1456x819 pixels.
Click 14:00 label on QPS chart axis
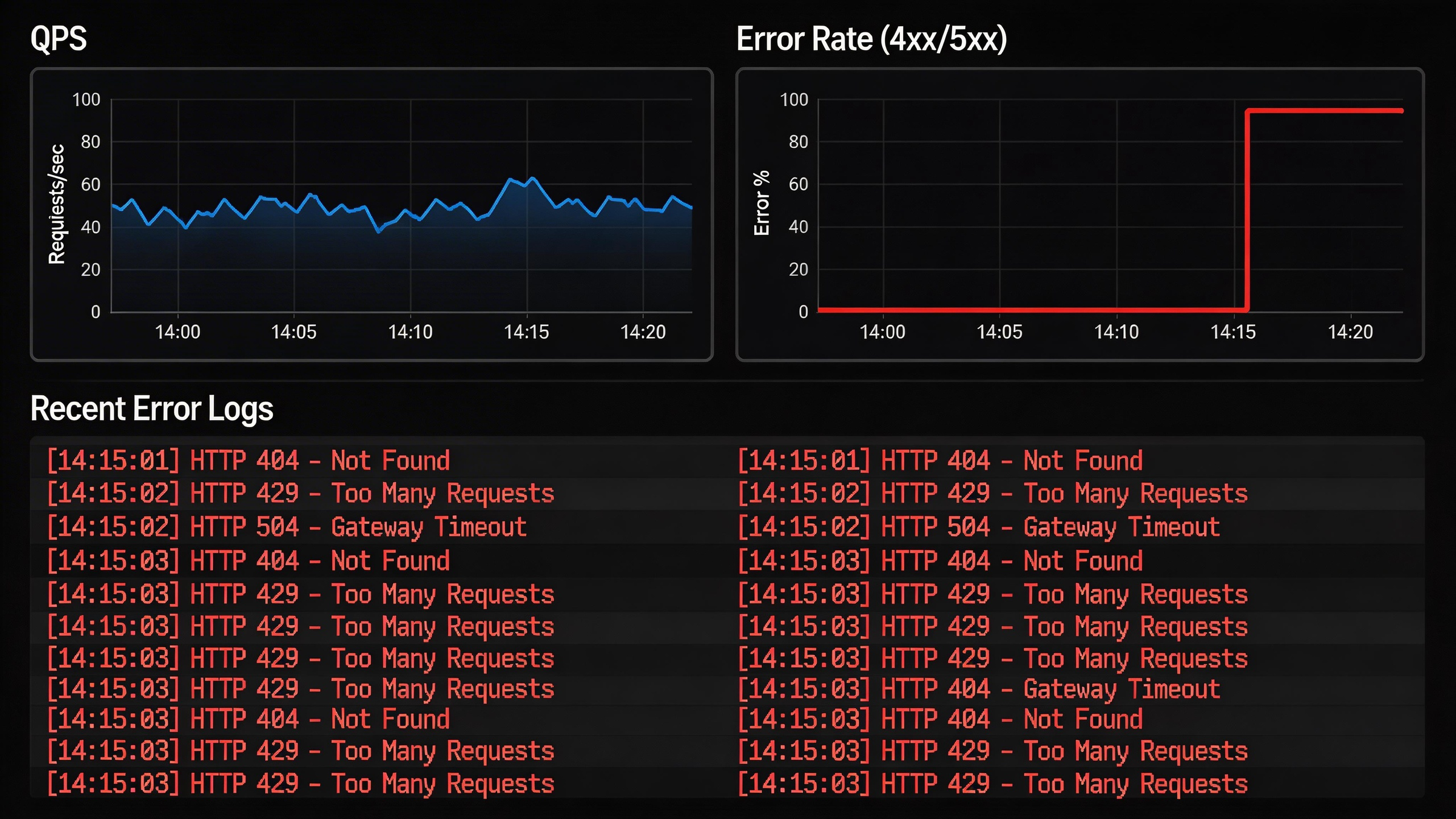[x=178, y=332]
